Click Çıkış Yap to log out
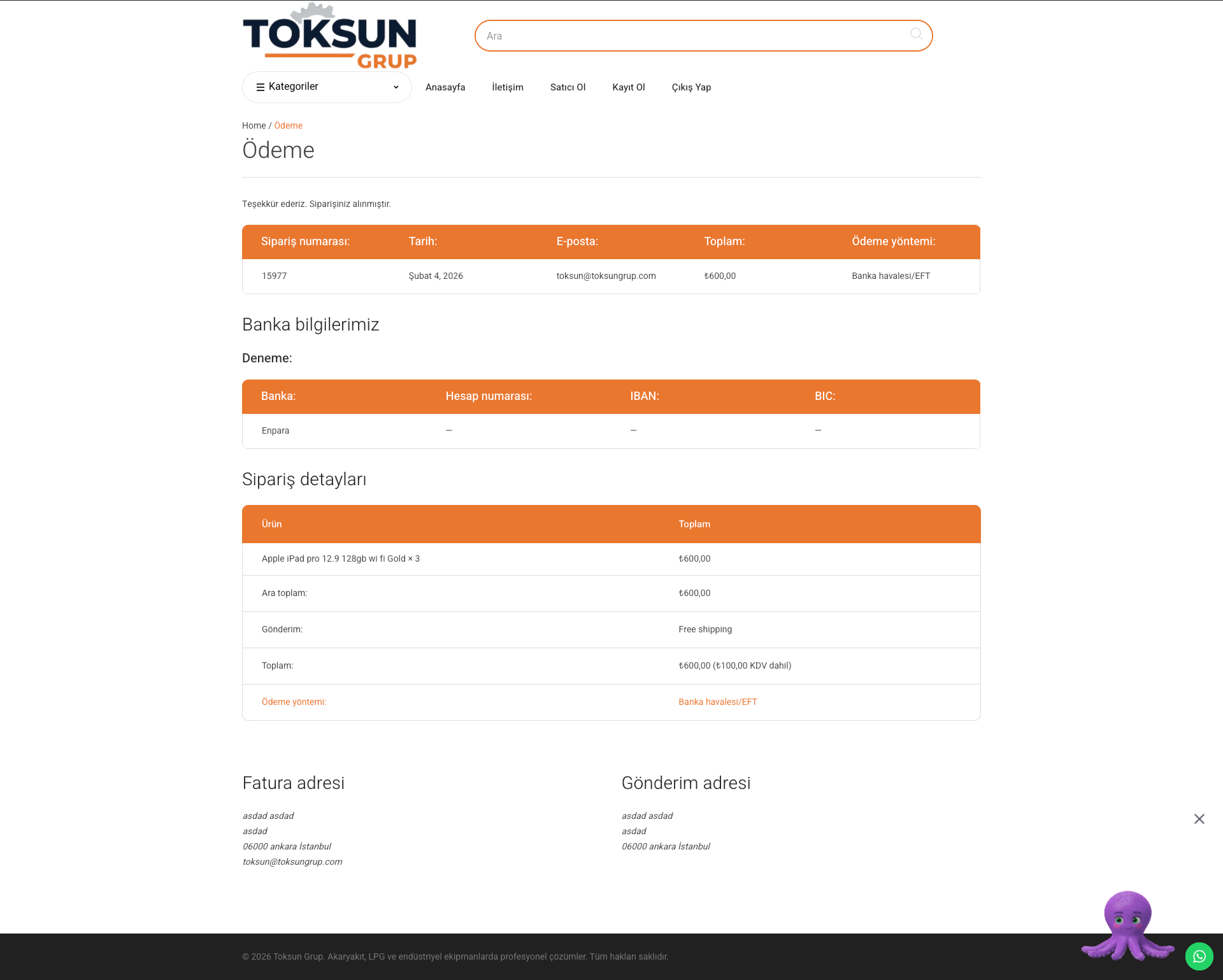Image resolution: width=1223 pixels, height=980 pixels. pyautogui.click(x=691, y=87)
